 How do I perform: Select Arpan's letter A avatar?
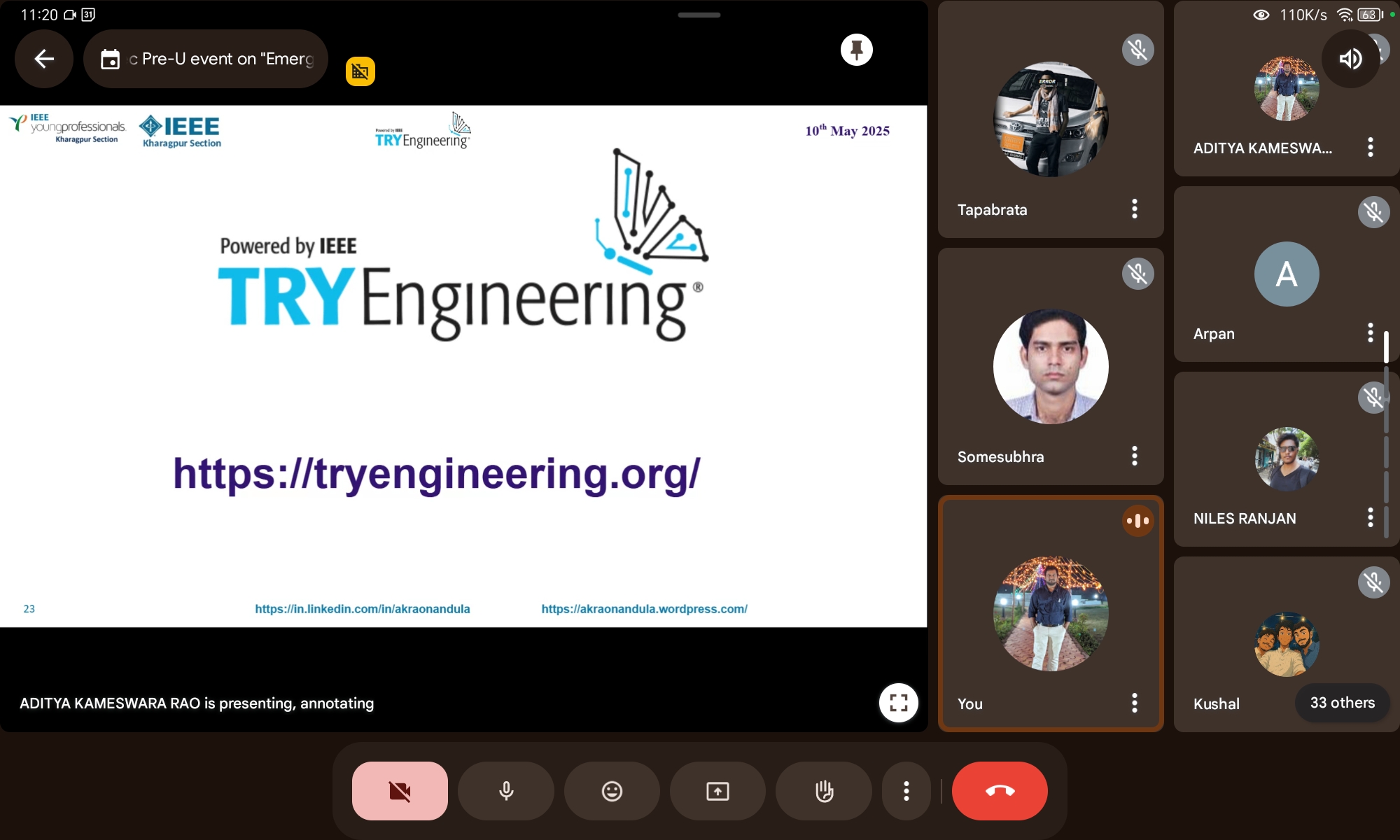(x=1287, y=274)
